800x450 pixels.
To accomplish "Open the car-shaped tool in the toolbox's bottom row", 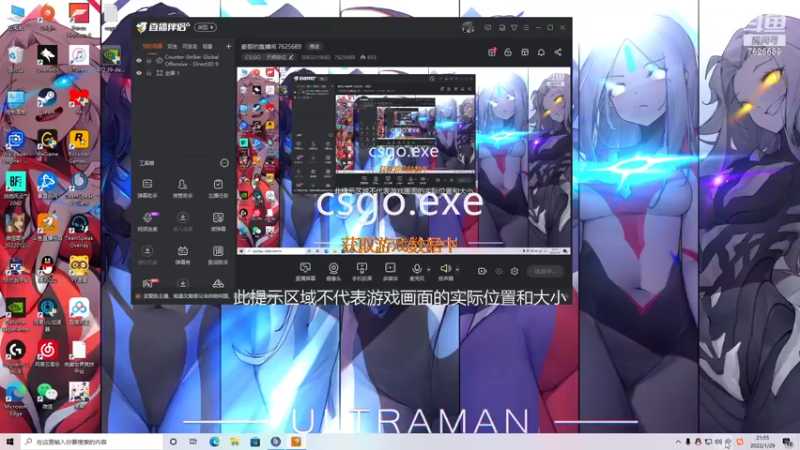I will pyautogui.click(x=218, y=284).
